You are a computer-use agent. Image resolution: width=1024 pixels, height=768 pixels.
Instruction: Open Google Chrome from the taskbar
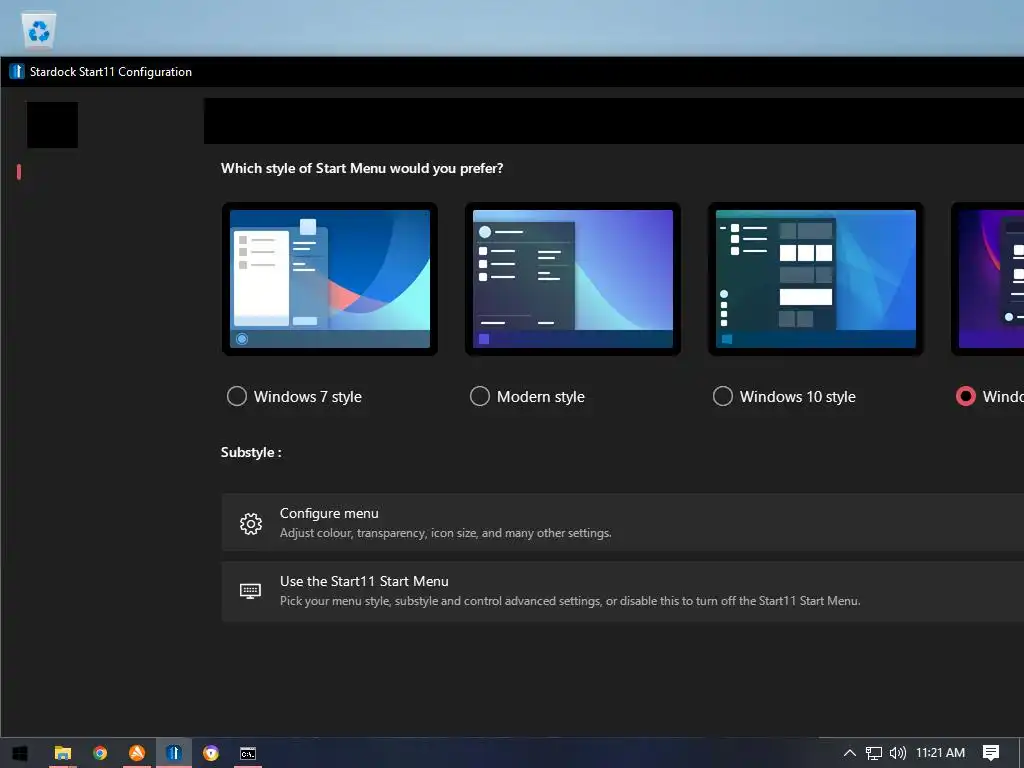100,753
